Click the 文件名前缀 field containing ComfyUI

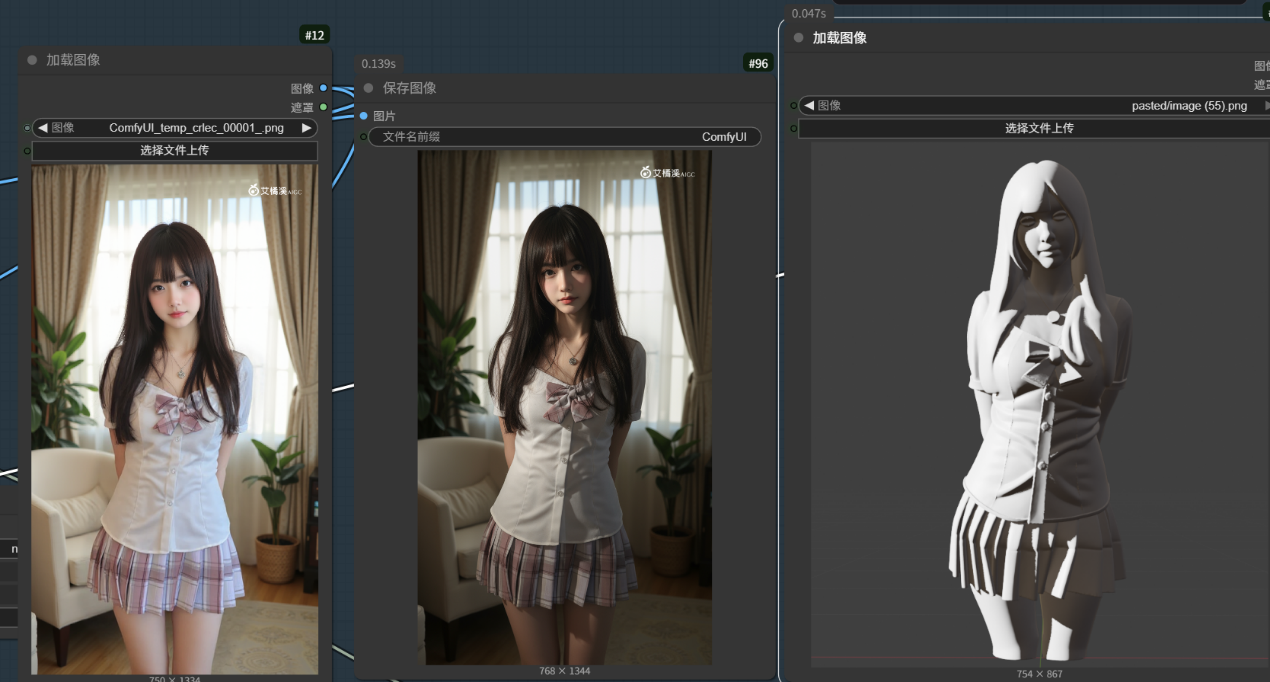point(565,137)
